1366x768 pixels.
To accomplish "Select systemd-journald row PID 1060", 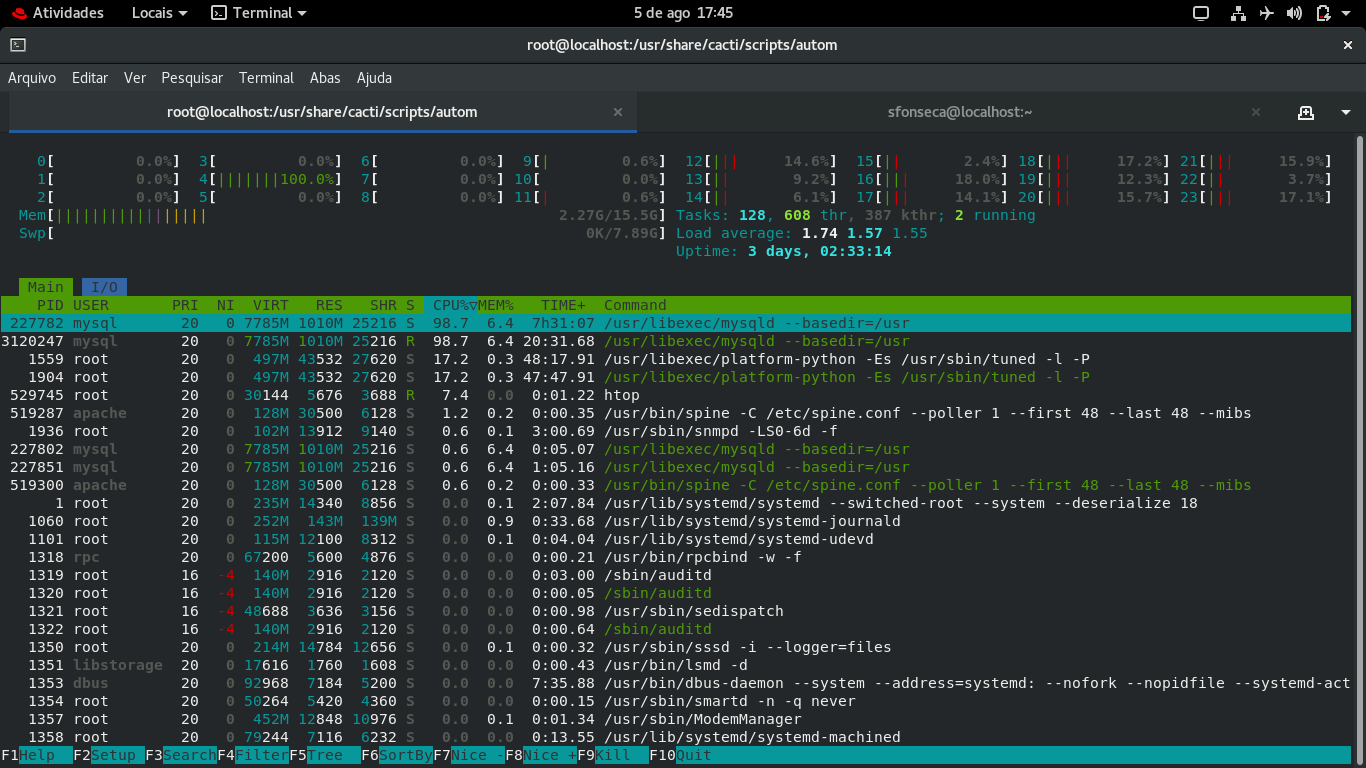I will [x=676, y=521].
